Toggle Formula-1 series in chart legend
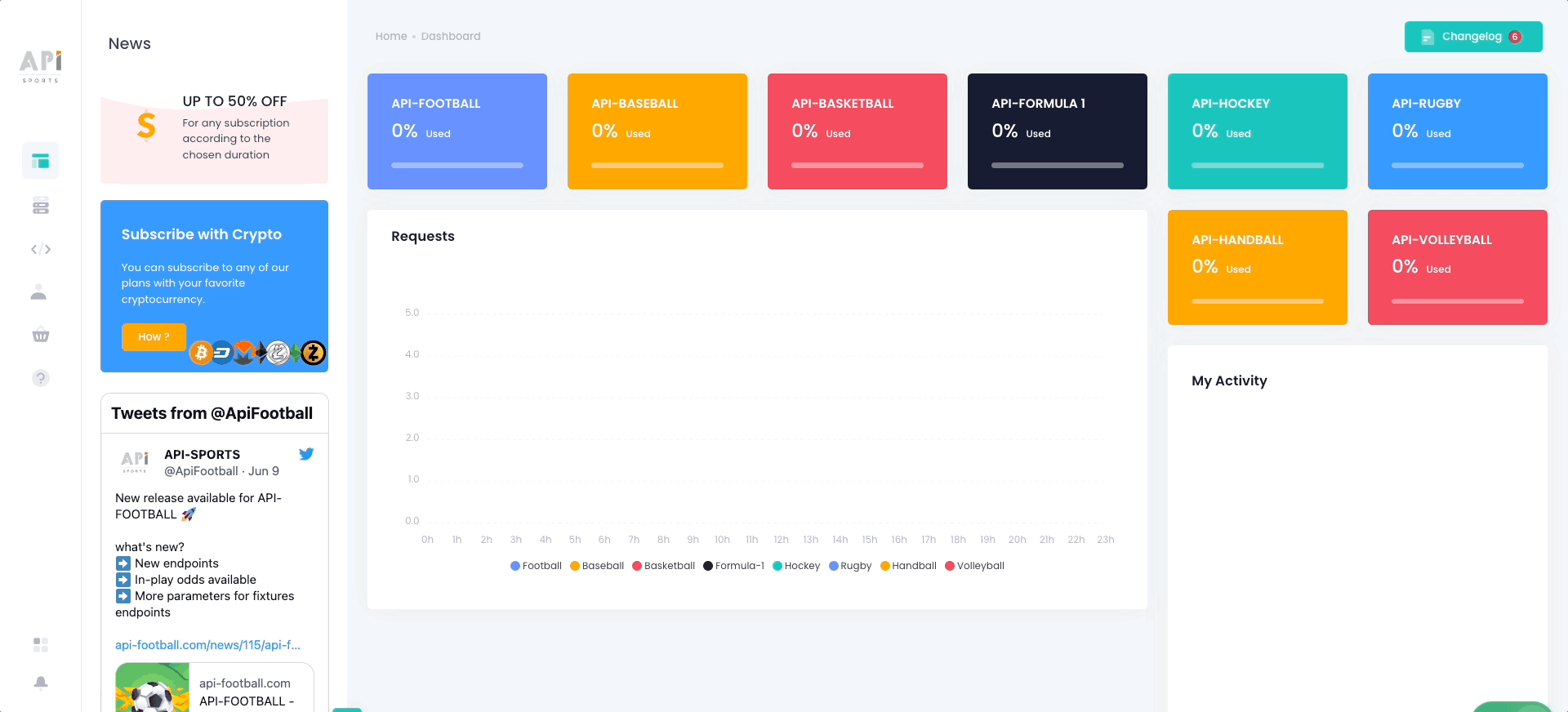The height and width of the screenshot is (712, 1568). (734, 566)
